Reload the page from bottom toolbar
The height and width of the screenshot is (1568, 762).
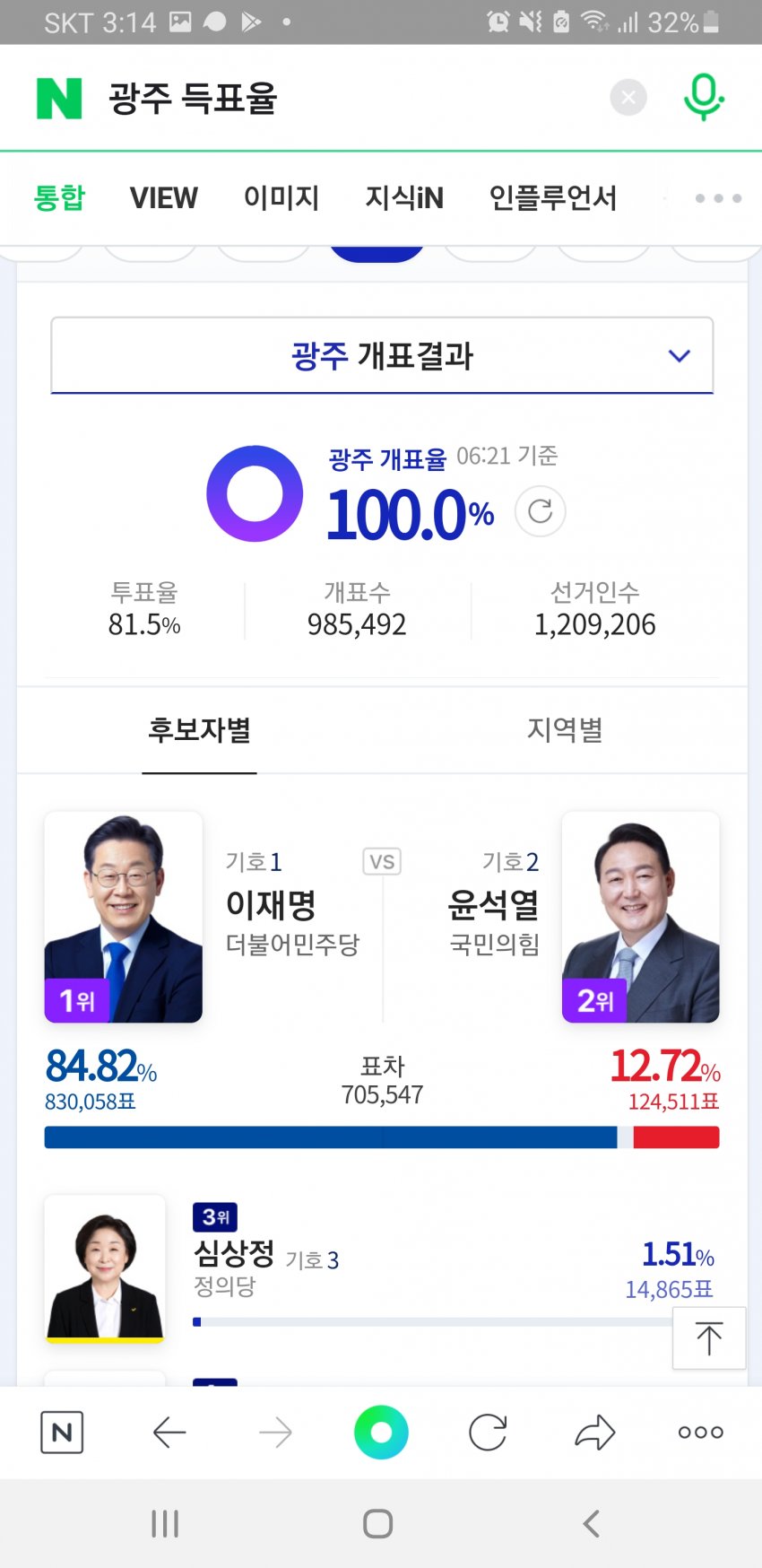pyautogui.click(x=488, y=1433)
